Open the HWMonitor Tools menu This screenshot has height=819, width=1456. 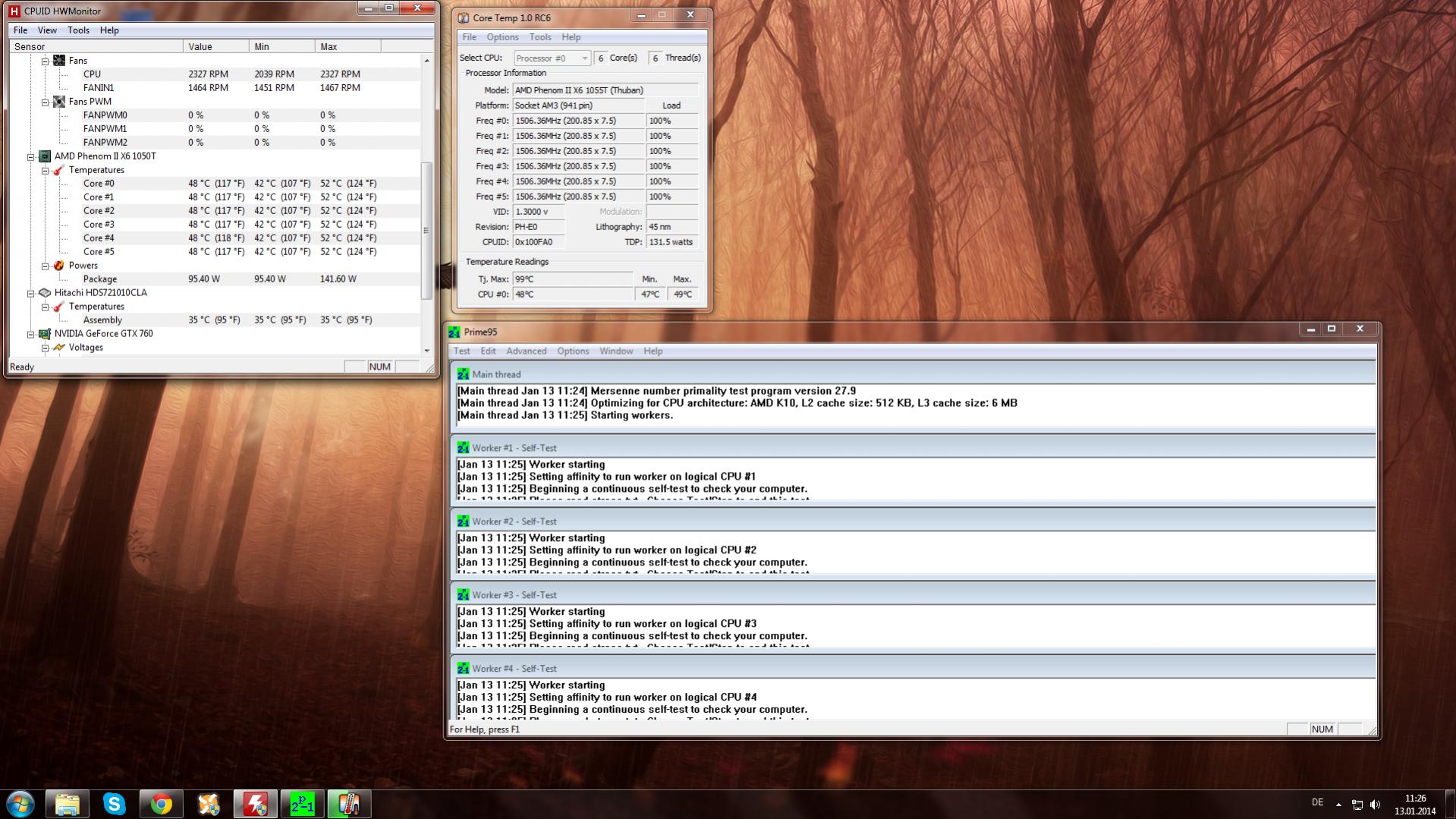[x=78, y=30]
